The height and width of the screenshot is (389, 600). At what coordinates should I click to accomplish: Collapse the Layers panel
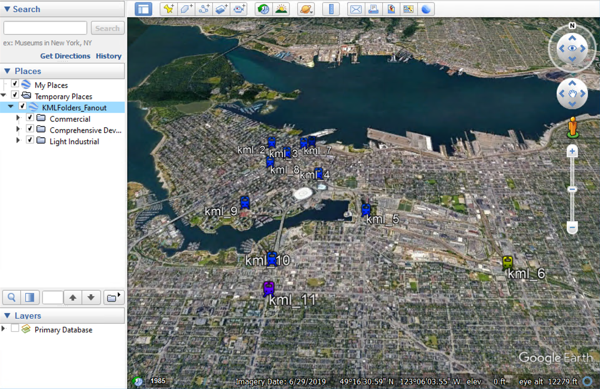coord(7,316)
